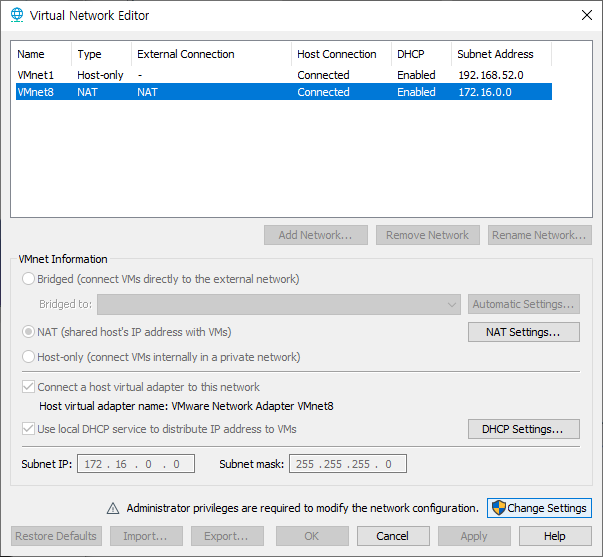
Task: Click the Virtual Network Editor globe icon
Action: (x=17, y=15)
